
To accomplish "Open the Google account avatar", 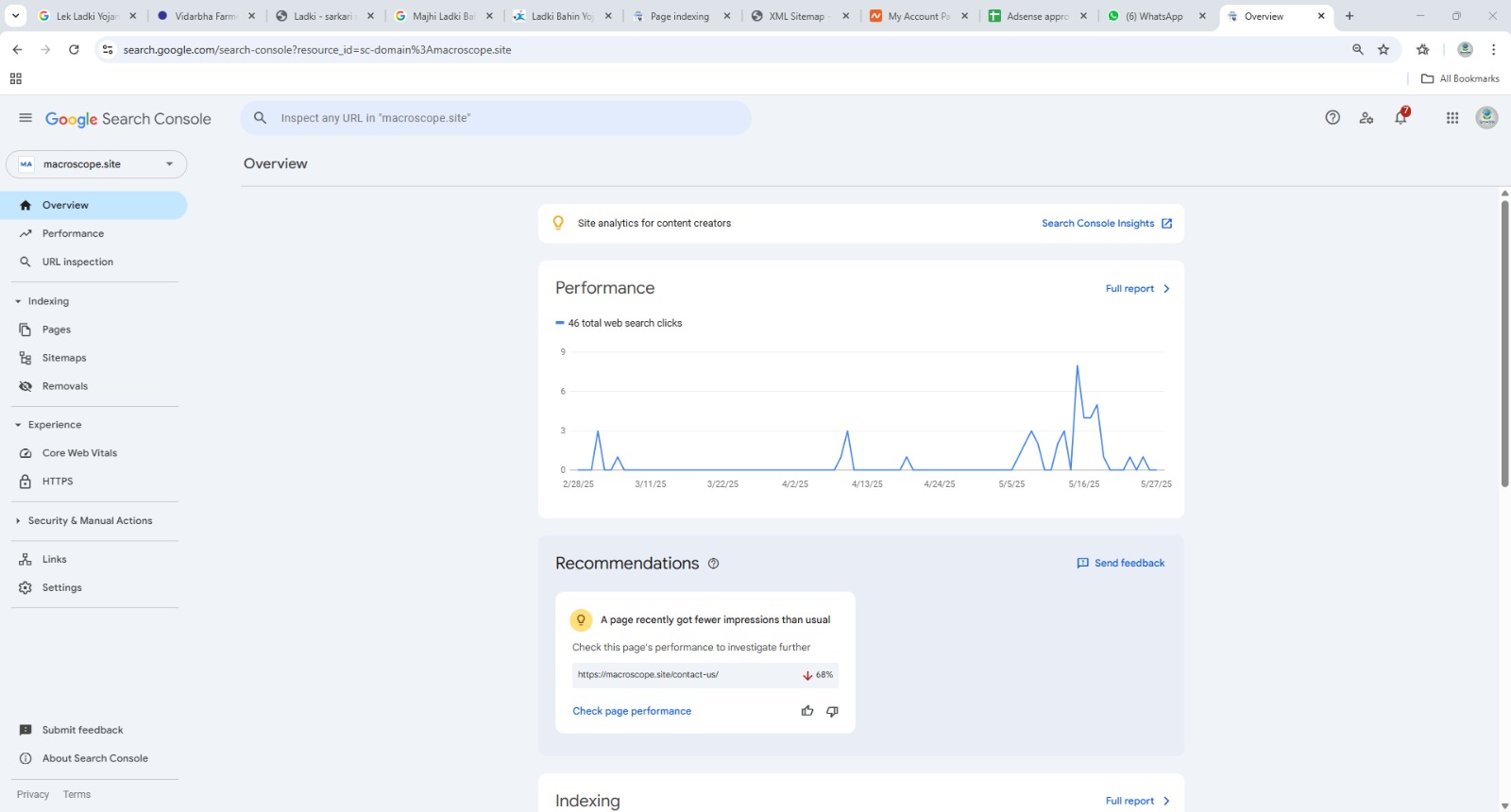I will click(x=1487, y=118).
